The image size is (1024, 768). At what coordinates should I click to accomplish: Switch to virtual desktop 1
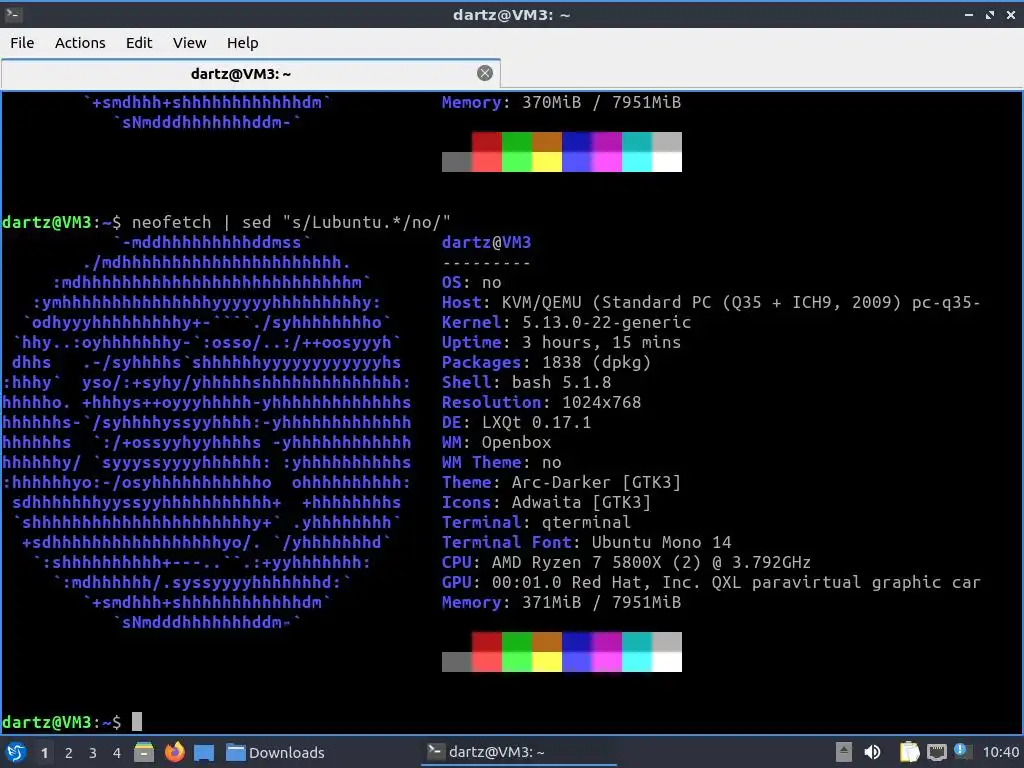pos(44,753)
